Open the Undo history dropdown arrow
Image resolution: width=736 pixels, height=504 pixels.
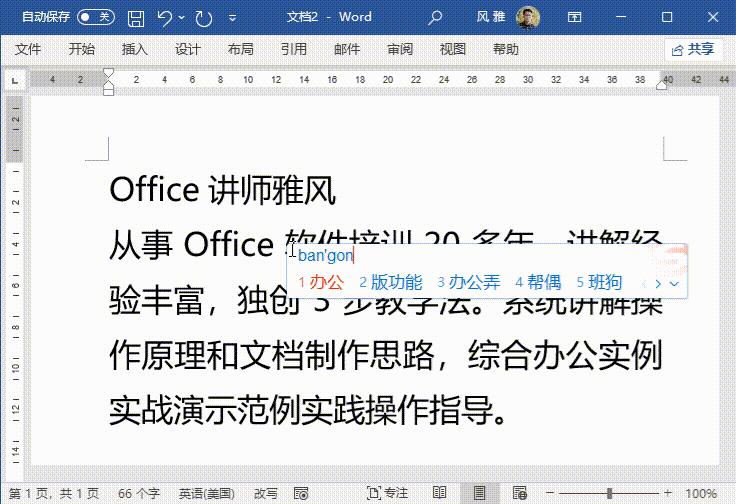(182, 18)
